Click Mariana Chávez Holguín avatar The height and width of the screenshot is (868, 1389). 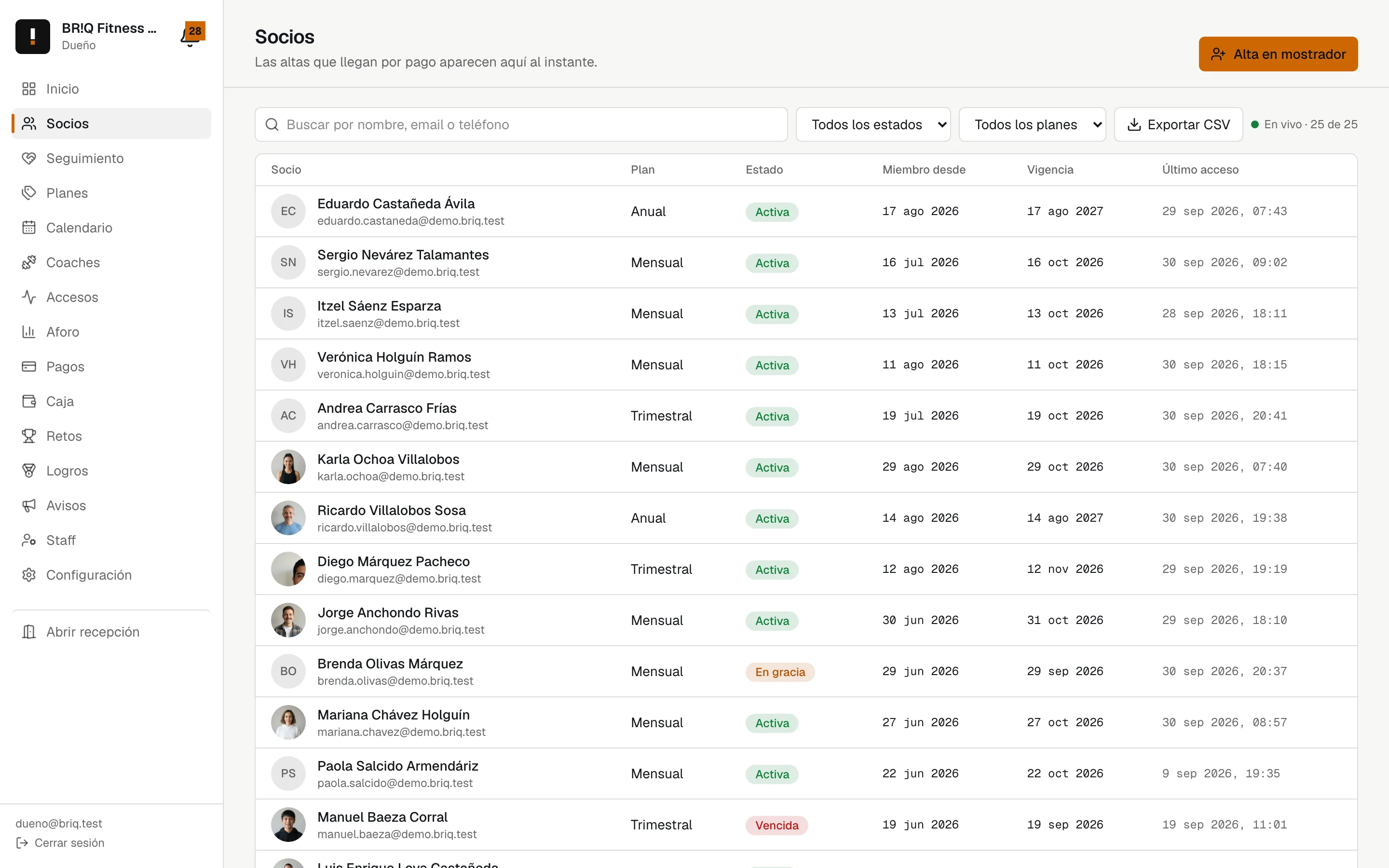click(x=288, y=722)
